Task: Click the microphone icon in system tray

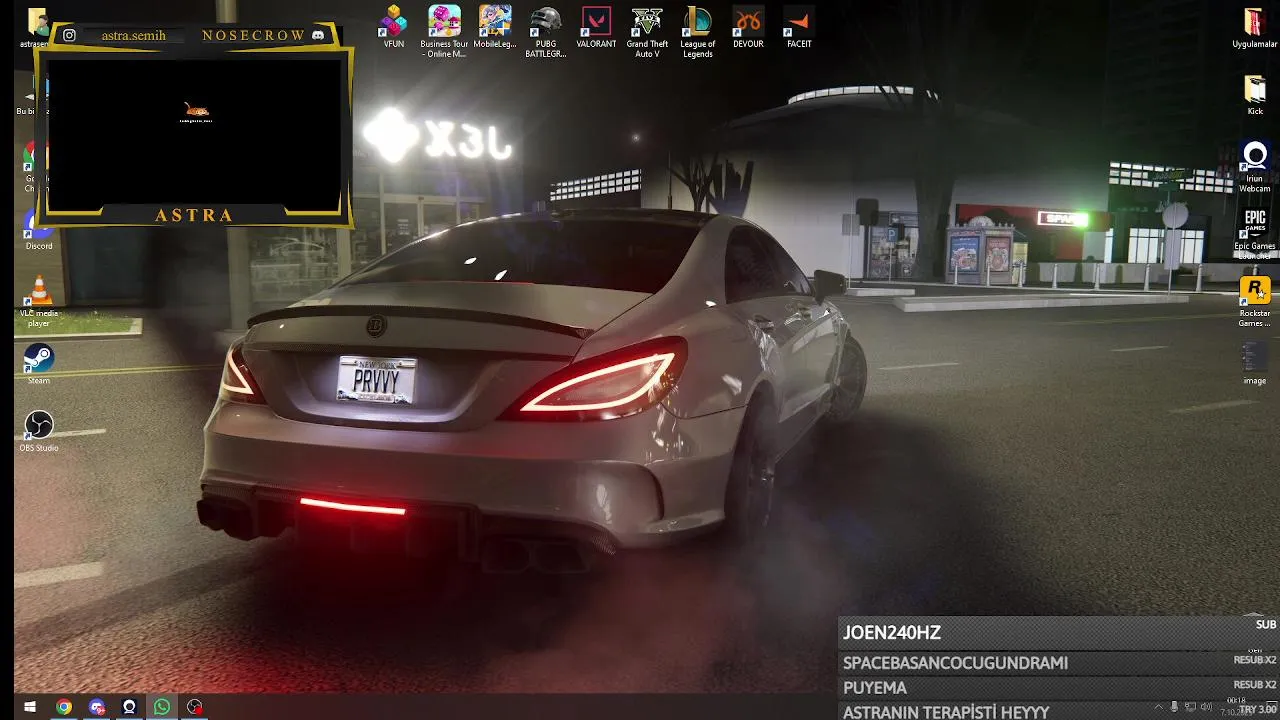Action: [x=1174, y=707]
